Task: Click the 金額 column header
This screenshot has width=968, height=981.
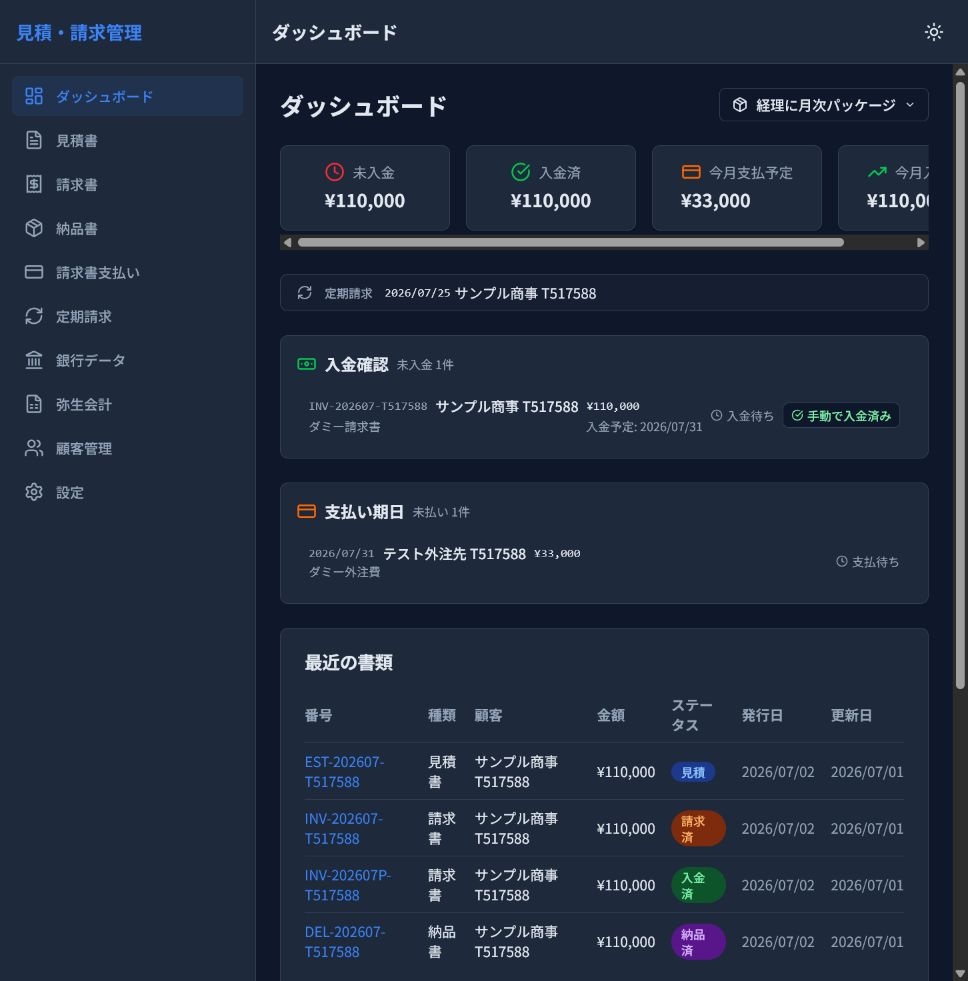Action: (x=611, y=715)
